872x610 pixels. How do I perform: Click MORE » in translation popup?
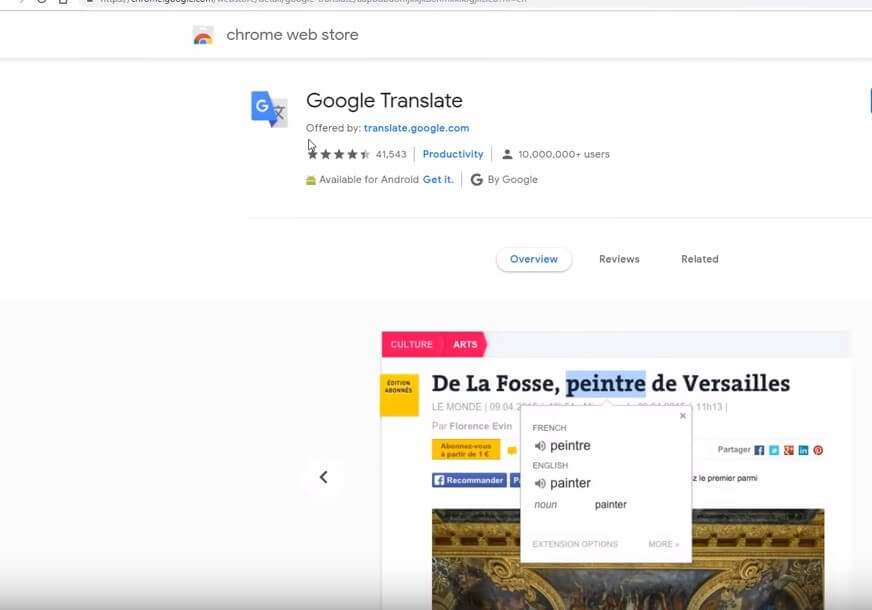tap(663, 544)
